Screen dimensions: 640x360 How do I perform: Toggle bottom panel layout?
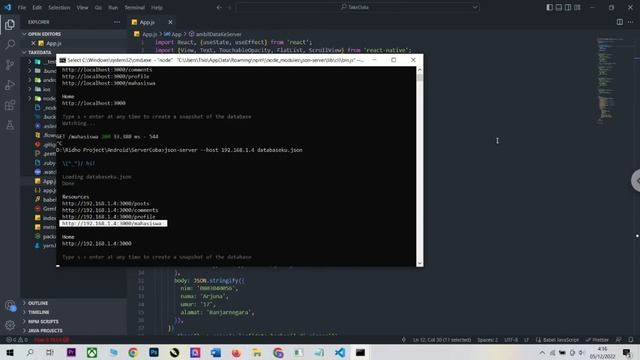point(559,7)
